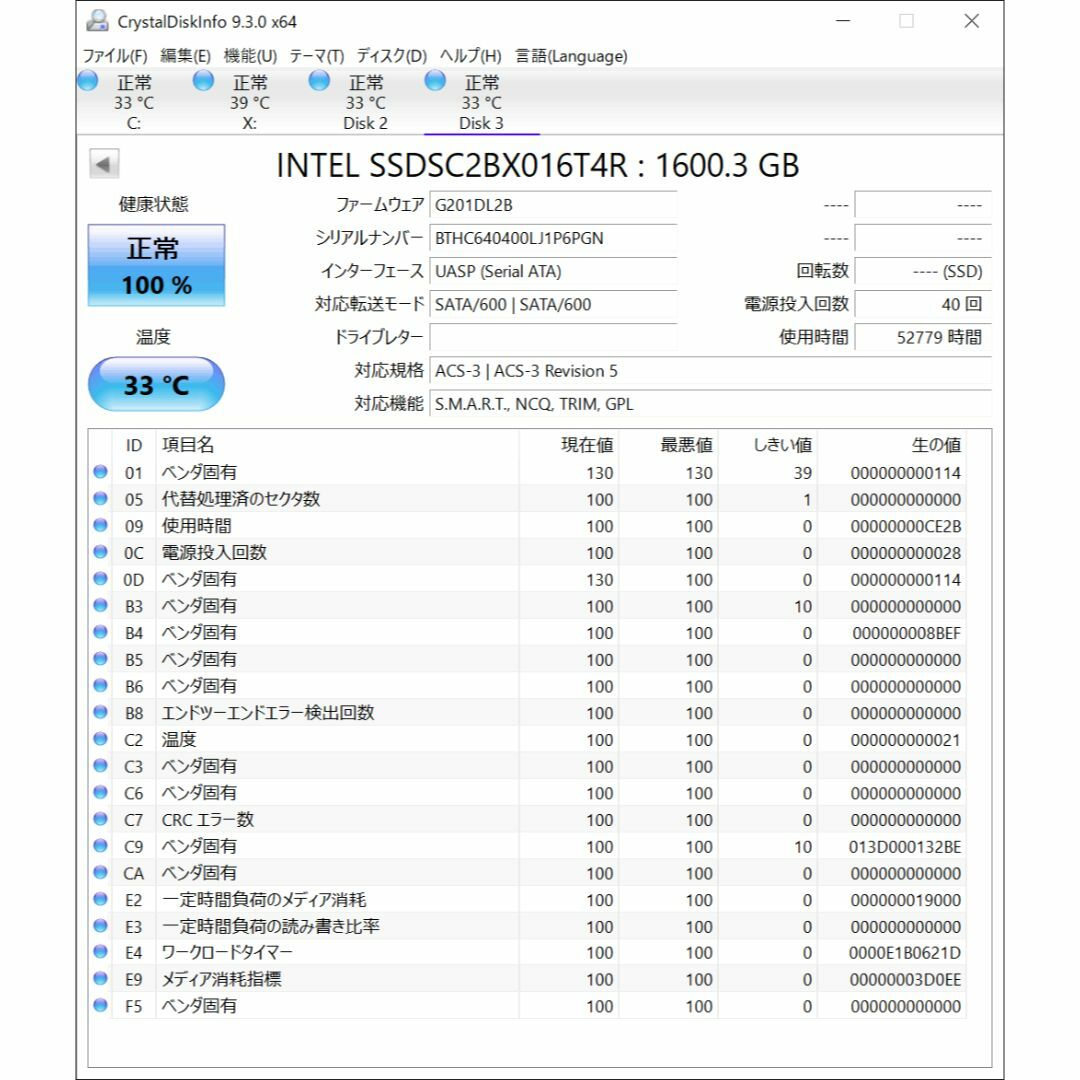Image resolution: width=1080 pixels, height=1080 pixels.
Task: Click the firmware field G201DL2B
Action: pyautogui.click(x=553, y=205)
